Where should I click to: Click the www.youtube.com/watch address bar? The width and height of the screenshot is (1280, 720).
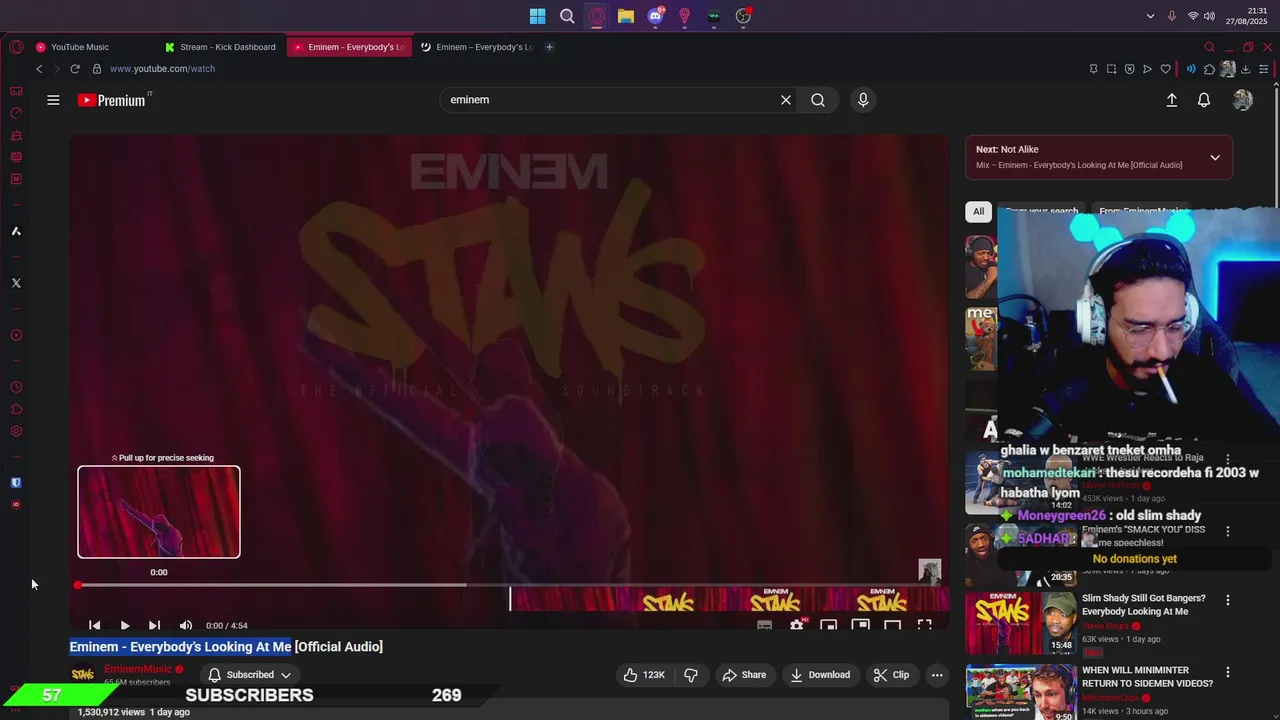click(162, 69)
